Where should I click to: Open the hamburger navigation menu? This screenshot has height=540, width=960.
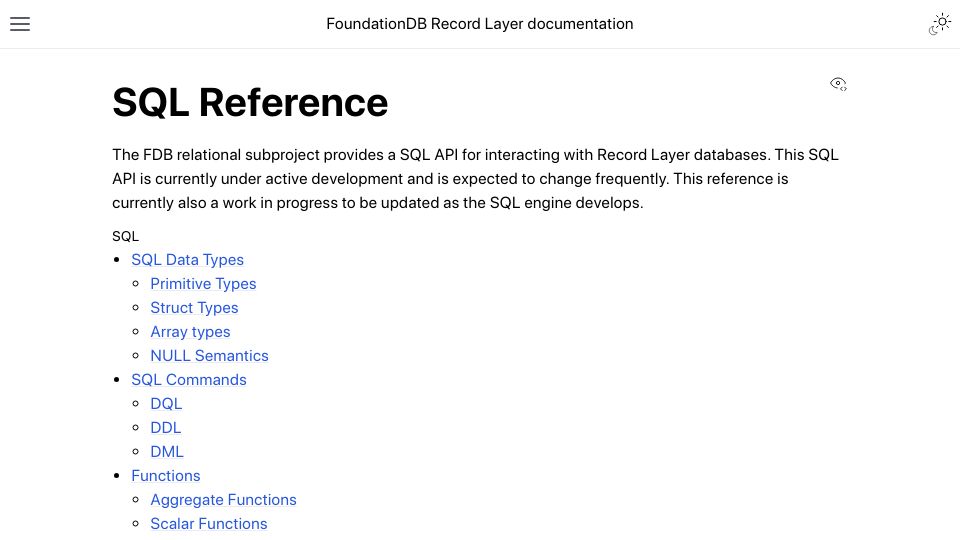pos(20,24)
